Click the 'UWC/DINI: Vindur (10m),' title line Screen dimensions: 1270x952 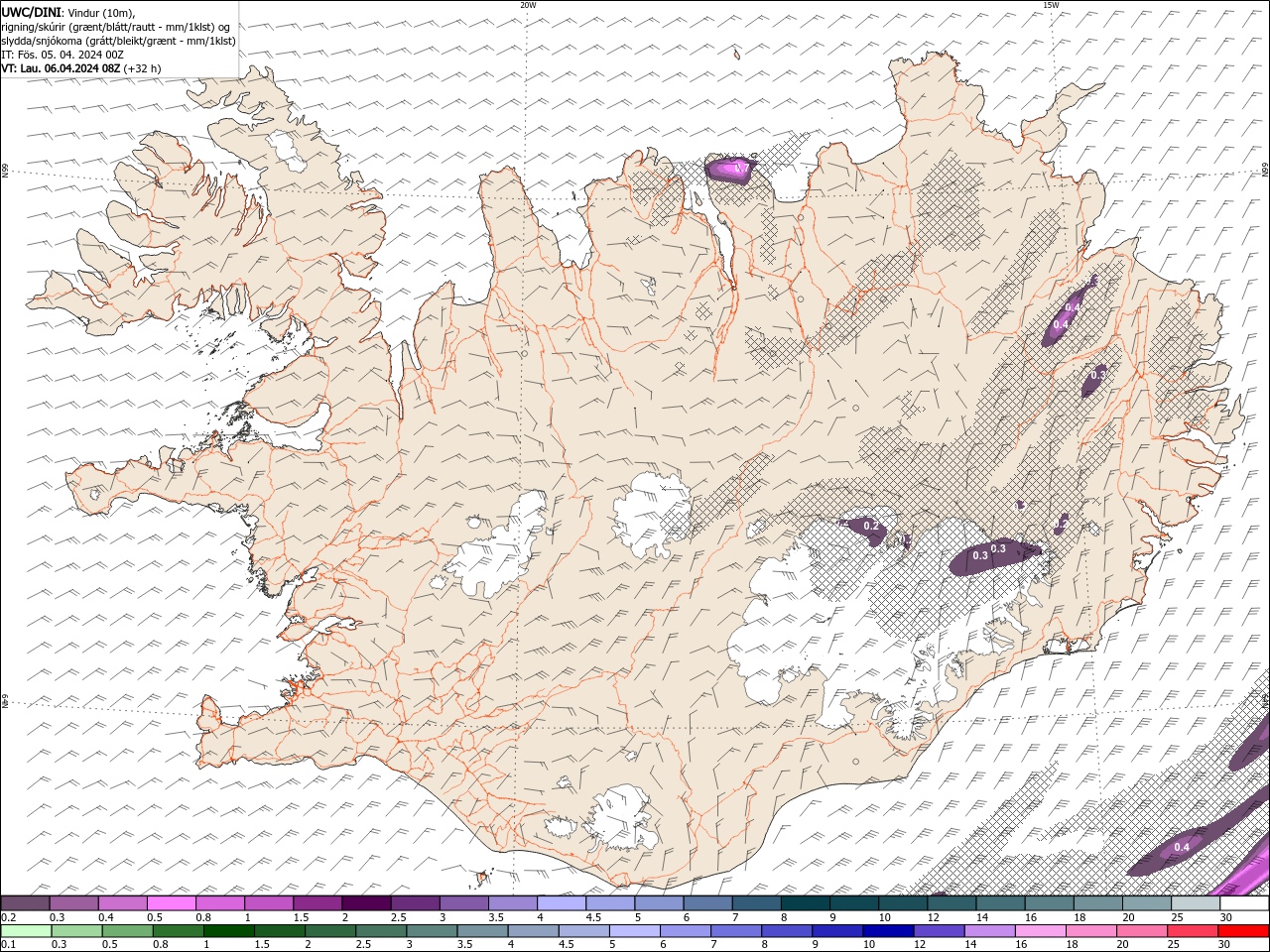69,12
